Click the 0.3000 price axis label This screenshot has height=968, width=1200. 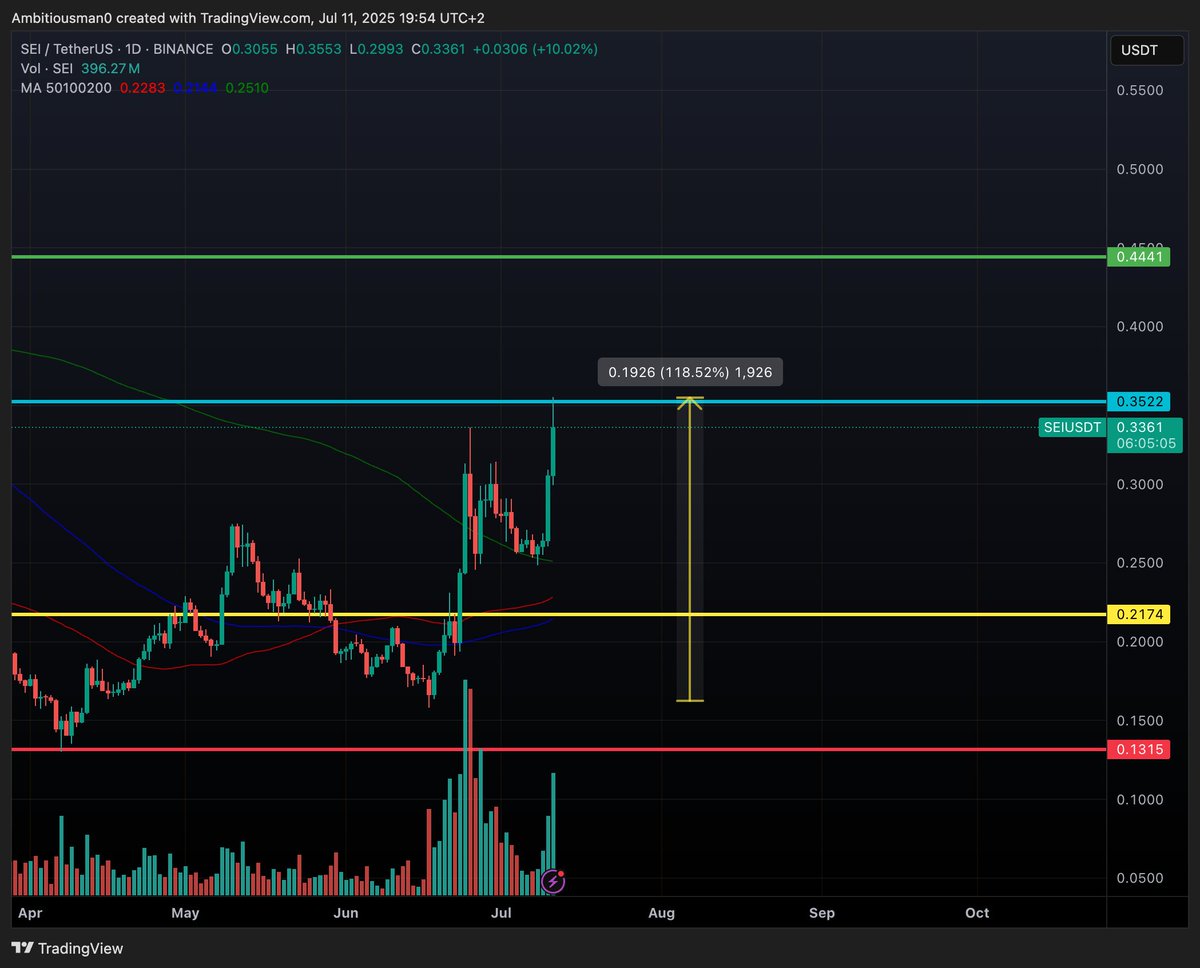pyautogui.click(x=1139, y=485)
